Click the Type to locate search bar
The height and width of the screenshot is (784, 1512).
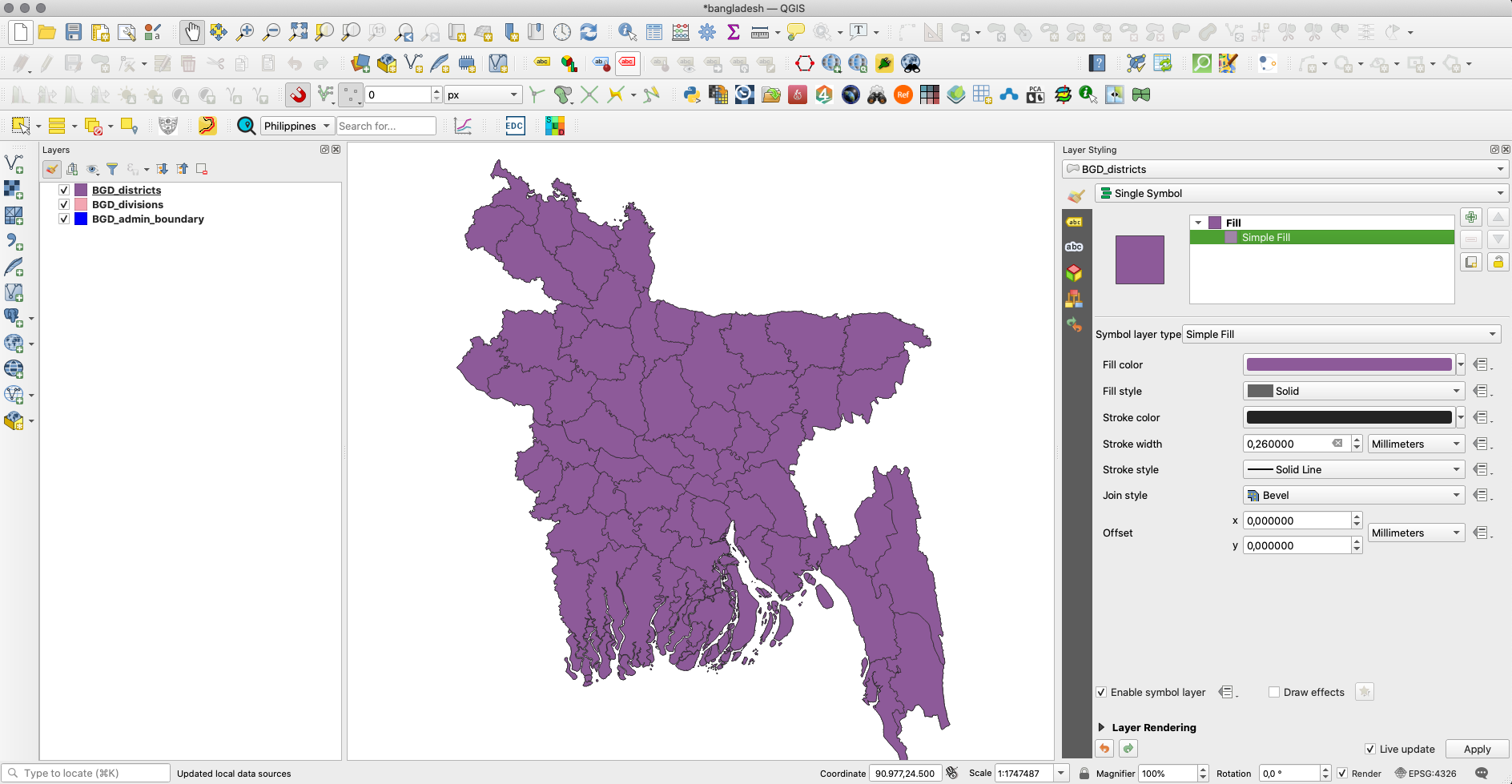[x=86, y=773]
